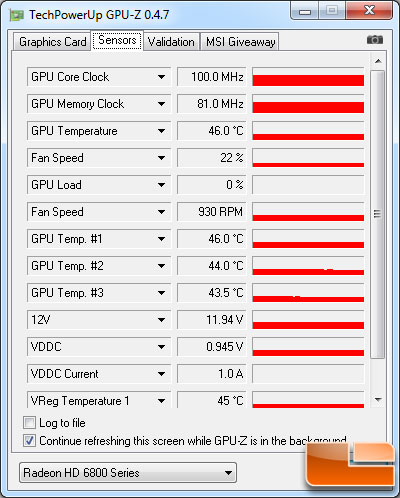The width and height of the screenshot is (400, 498).
Task: Expand the GPU Temperature sensor dropdown
Action: [162, 131]
